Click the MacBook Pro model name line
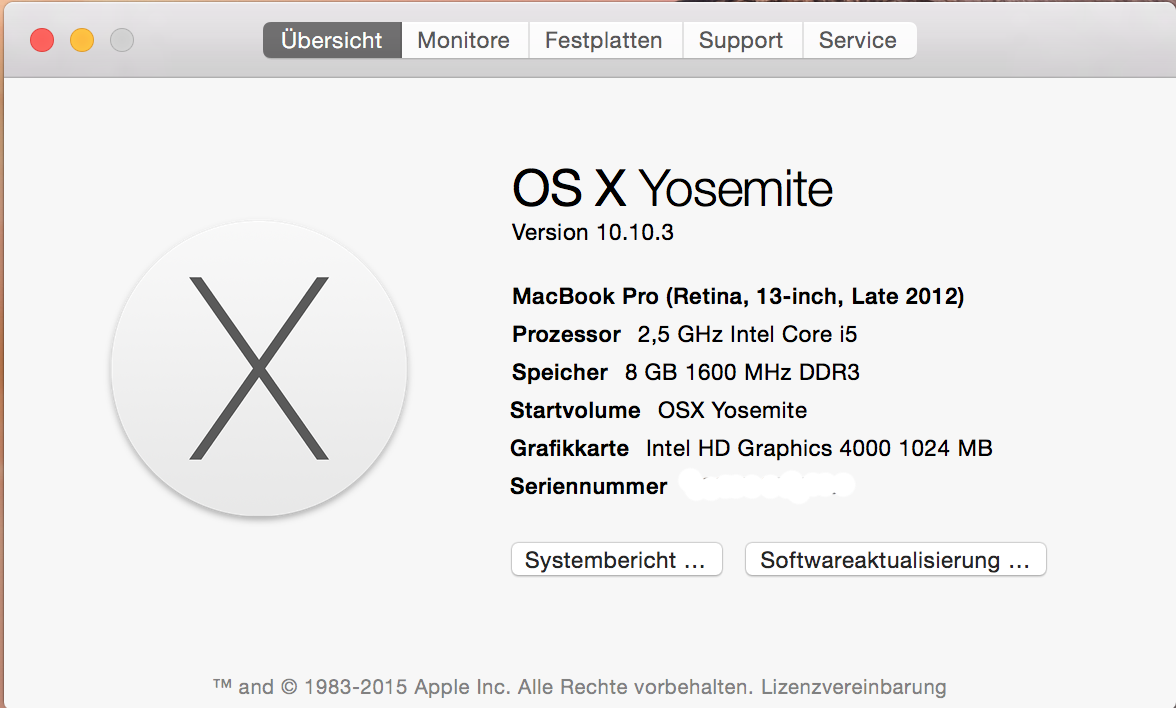The width and height of the screenshot is (1176, 708). click(x=738, y=296)
